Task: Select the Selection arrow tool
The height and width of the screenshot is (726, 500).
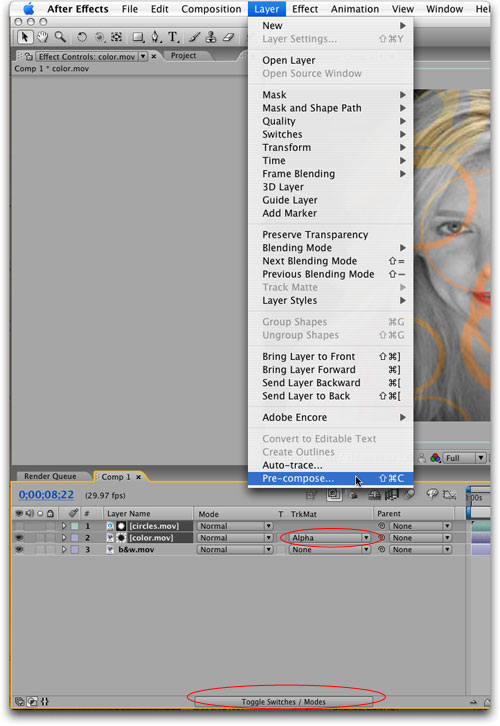Action: coord(25,37)
